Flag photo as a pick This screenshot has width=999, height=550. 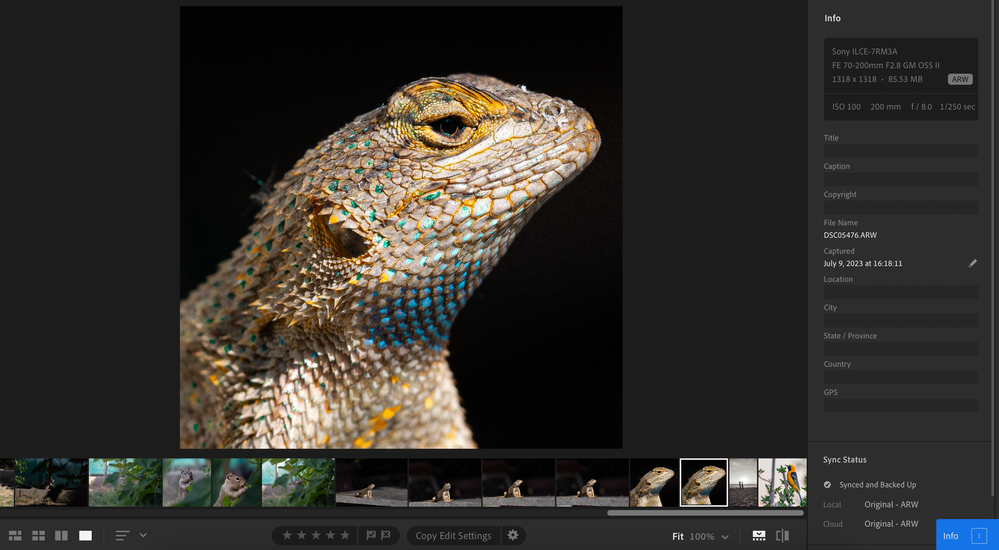371,535
